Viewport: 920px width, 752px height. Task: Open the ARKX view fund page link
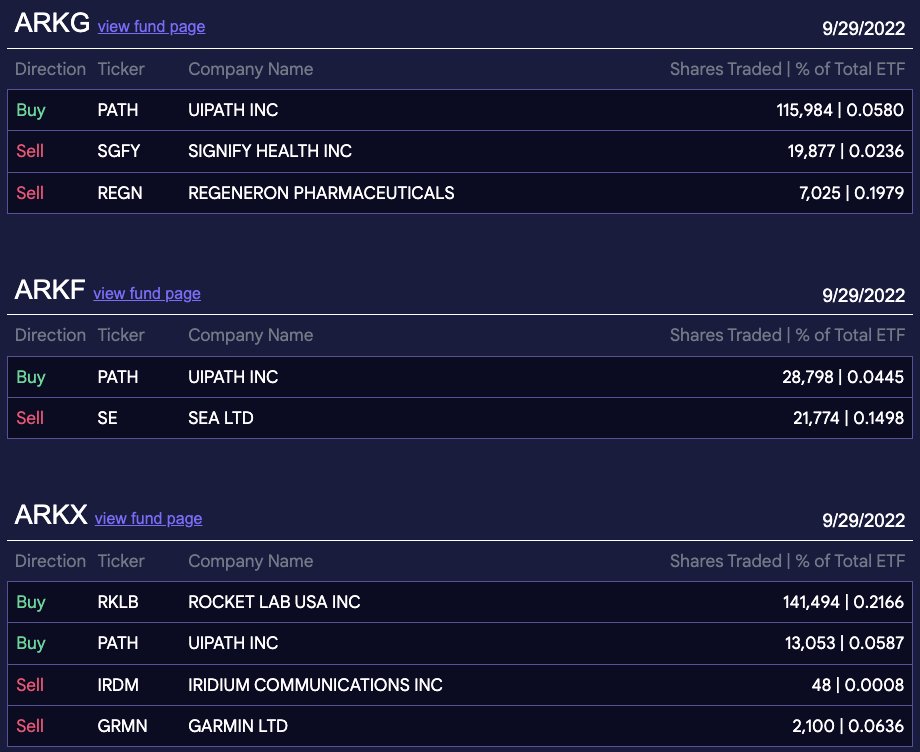pos(148,519)
